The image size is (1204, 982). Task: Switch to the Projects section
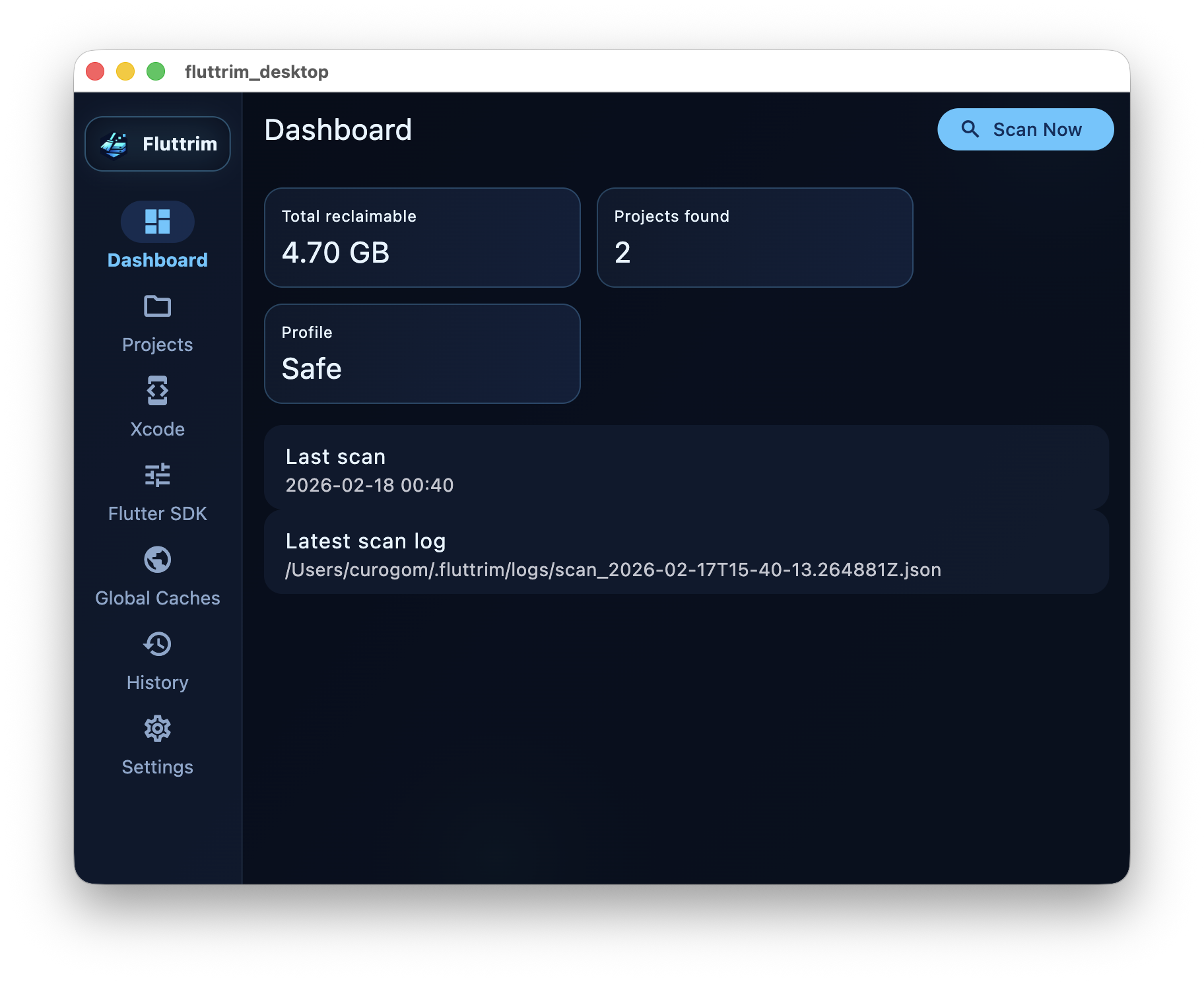coord(157,344)
